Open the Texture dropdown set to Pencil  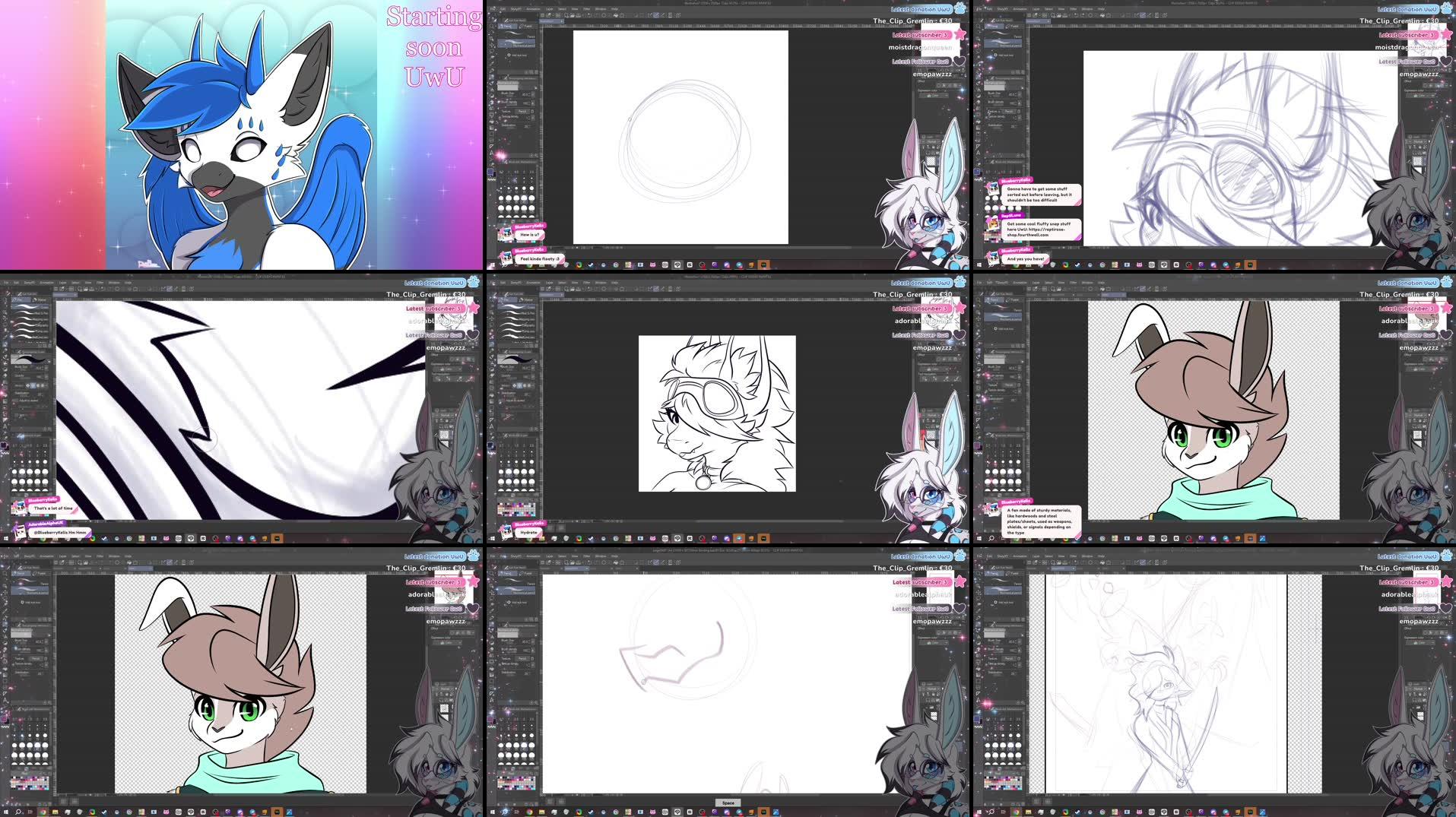tap(522, 112)
